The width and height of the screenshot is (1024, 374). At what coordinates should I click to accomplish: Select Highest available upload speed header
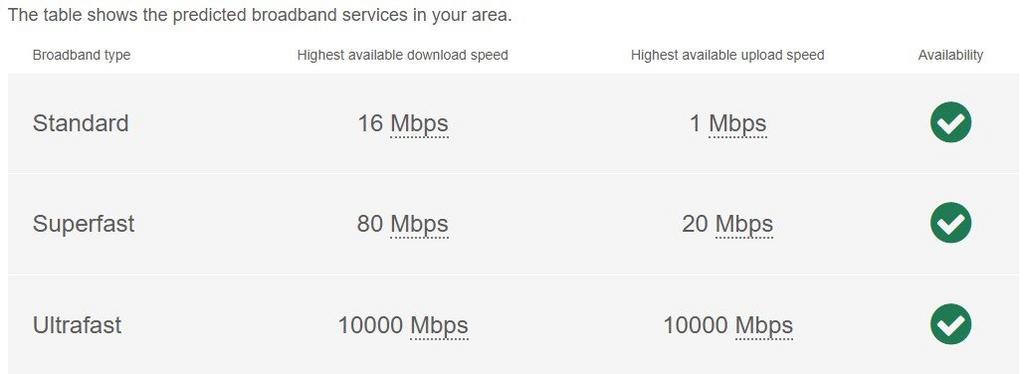tap(728, 55)
